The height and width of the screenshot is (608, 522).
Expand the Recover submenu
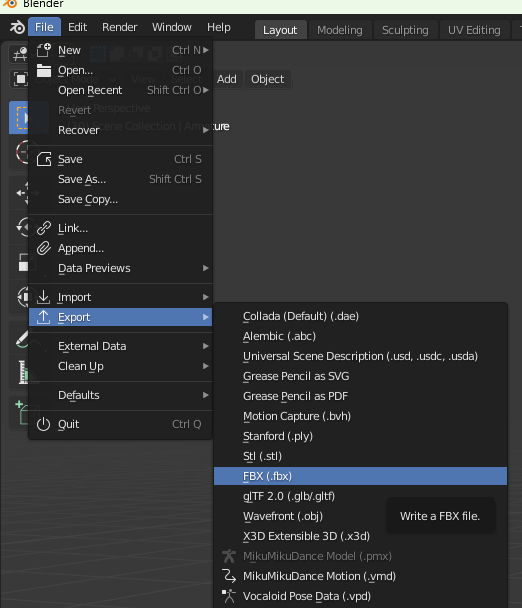121,130
